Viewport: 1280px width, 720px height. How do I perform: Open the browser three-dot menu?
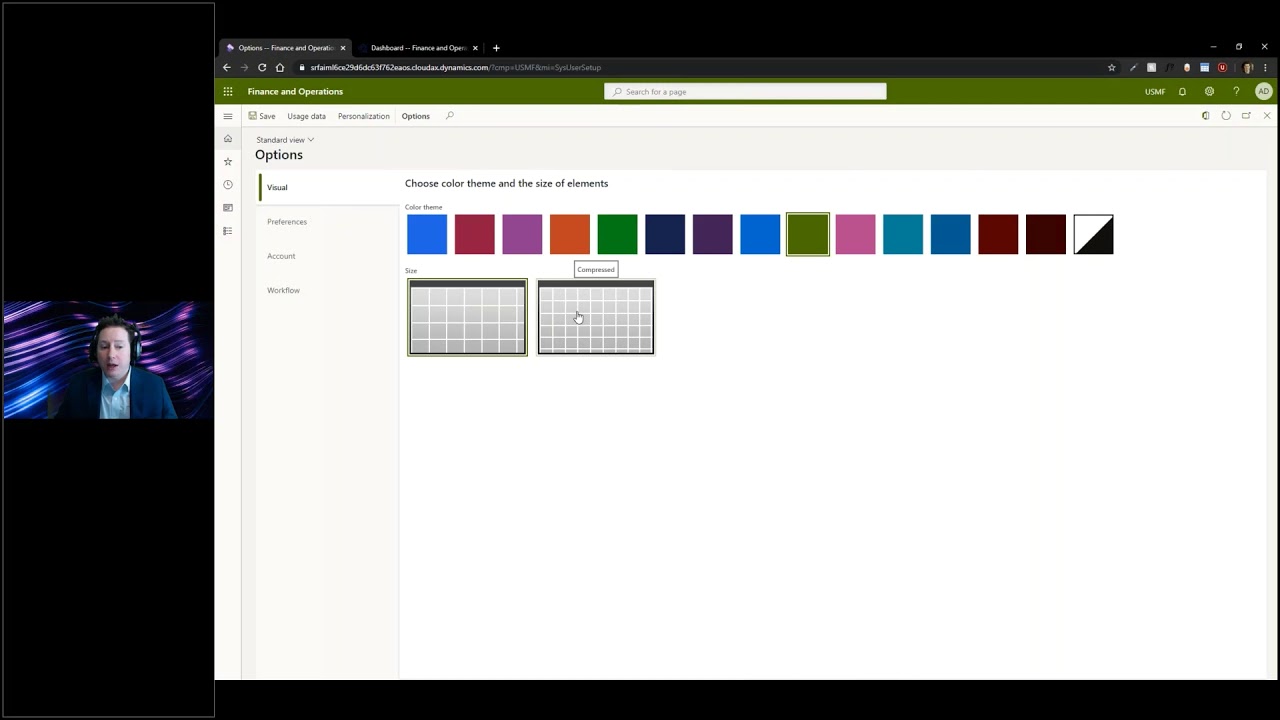[x=1265, y=67]
